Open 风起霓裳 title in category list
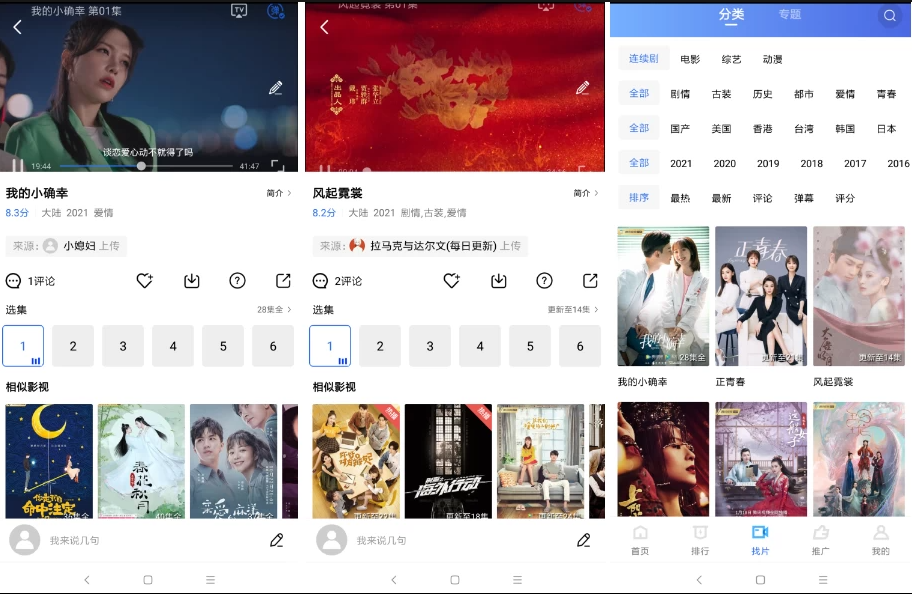 [x=833, y=382]
